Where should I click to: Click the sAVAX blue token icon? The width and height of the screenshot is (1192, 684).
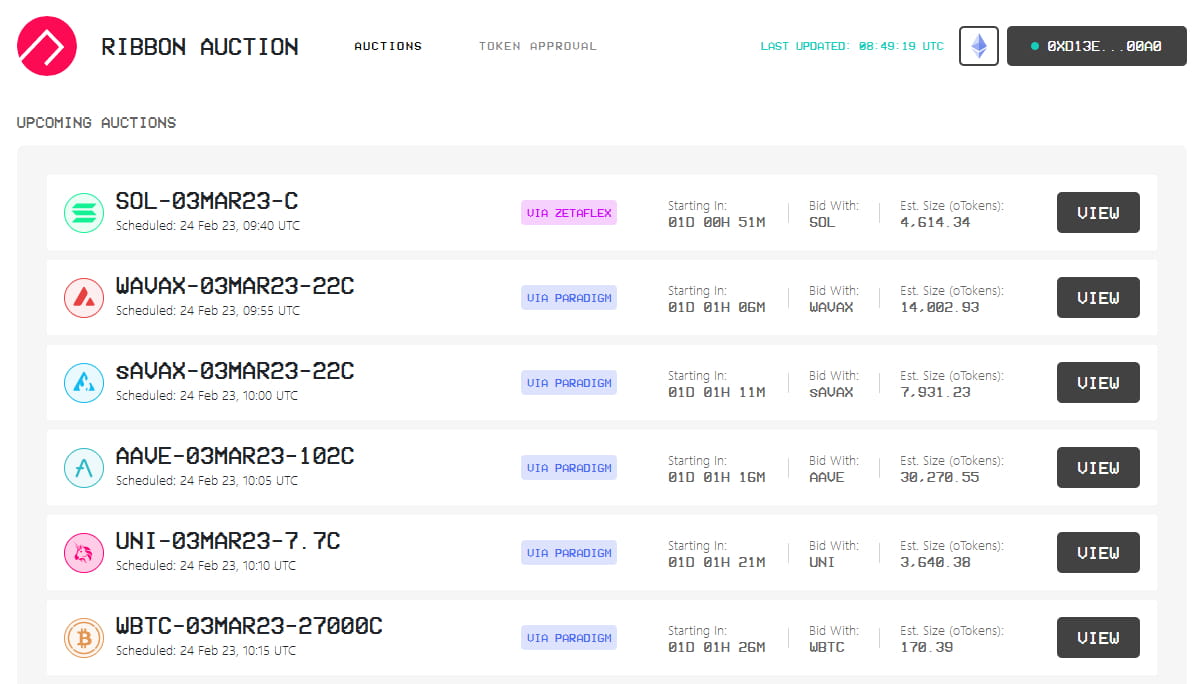tap(84, 383)
